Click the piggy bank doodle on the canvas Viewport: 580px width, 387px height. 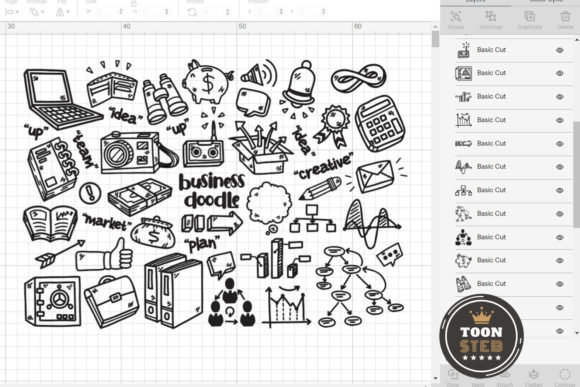tap(207, 82)
